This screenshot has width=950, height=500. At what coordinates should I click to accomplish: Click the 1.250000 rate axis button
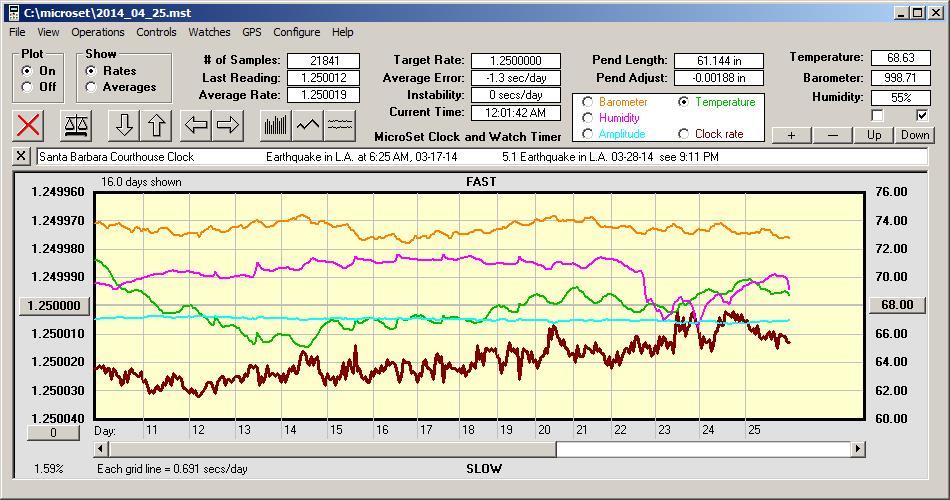55,305
